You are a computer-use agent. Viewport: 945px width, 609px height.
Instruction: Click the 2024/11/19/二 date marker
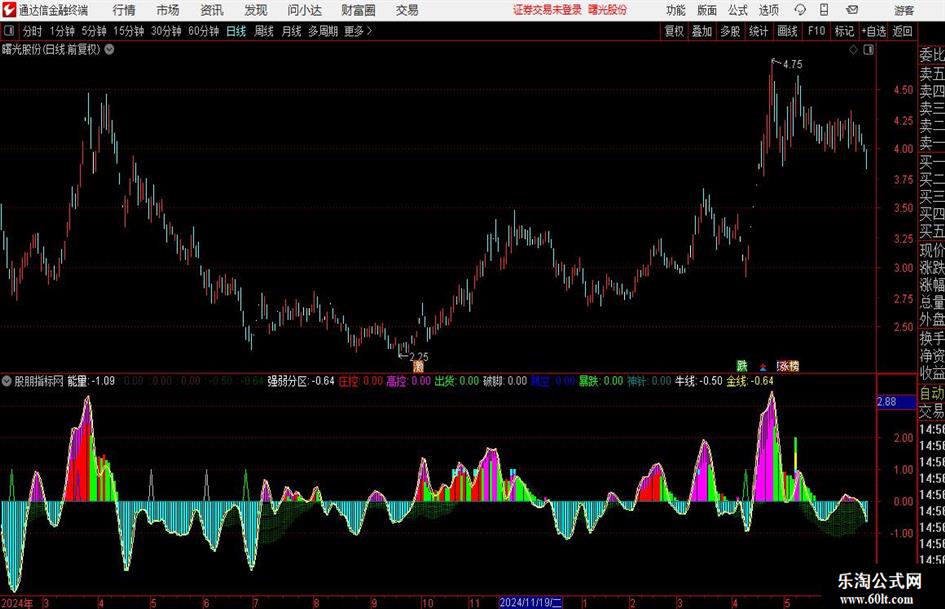click(x=531, y=602)
